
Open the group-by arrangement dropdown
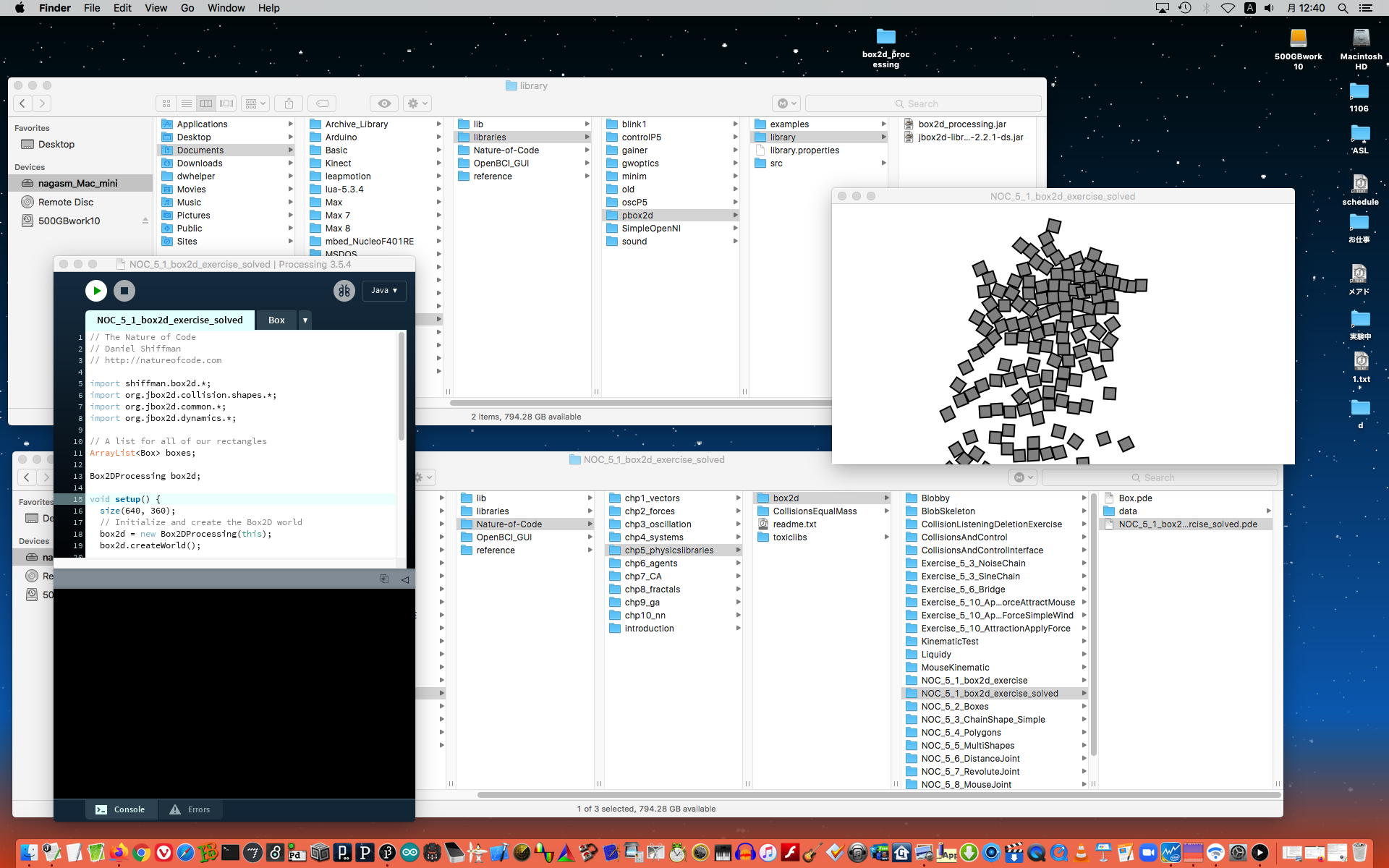tap(255, 103)
